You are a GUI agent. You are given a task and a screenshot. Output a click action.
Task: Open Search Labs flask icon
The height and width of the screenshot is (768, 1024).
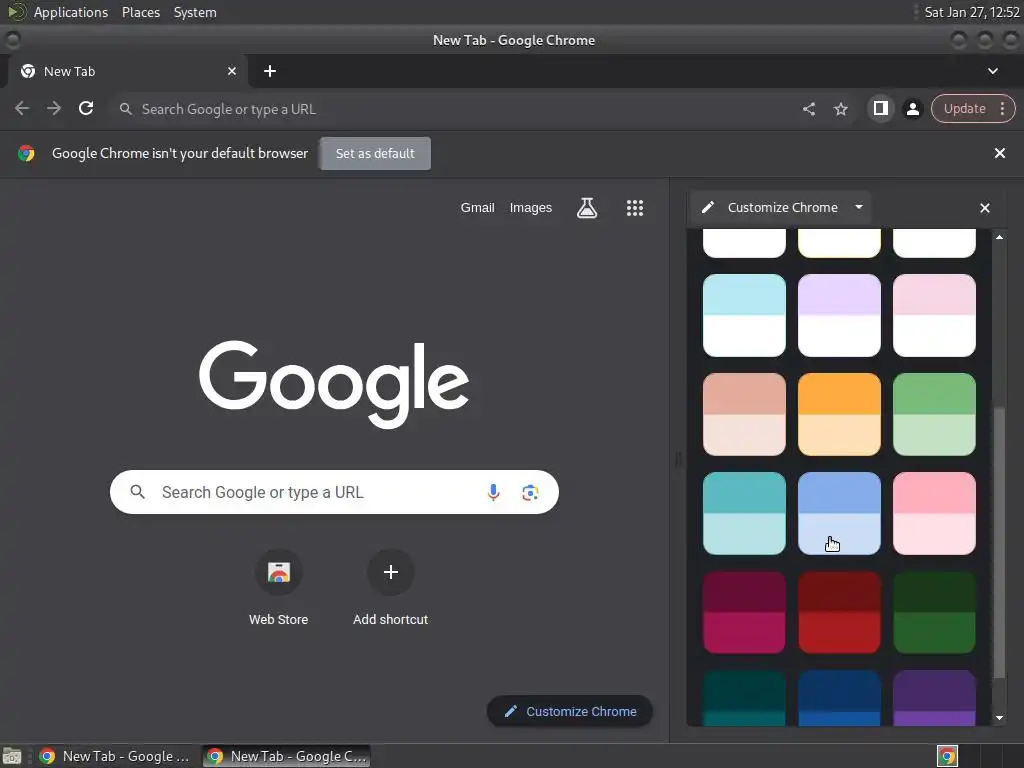click(586, 208)
